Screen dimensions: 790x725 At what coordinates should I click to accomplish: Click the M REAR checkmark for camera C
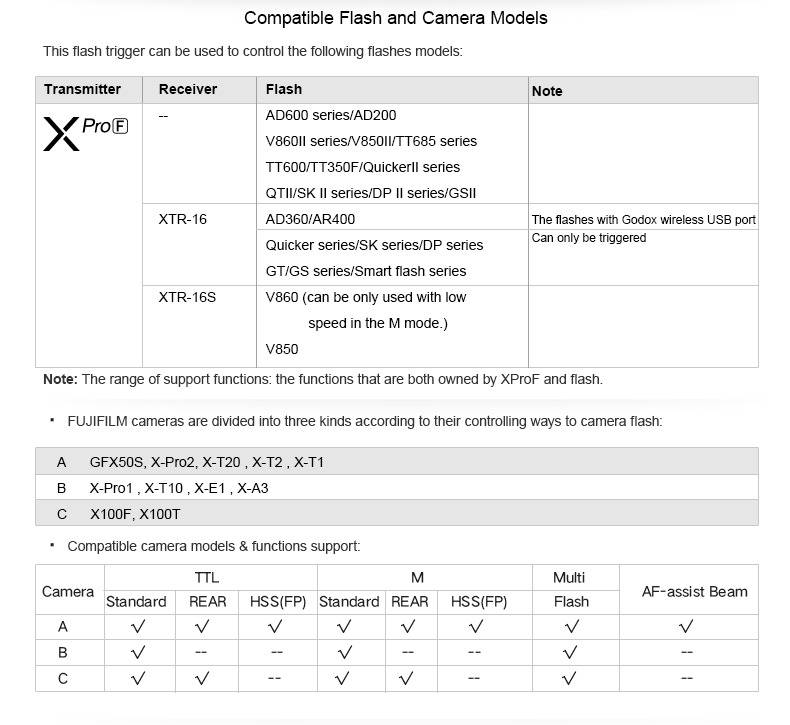pos(408,679)
